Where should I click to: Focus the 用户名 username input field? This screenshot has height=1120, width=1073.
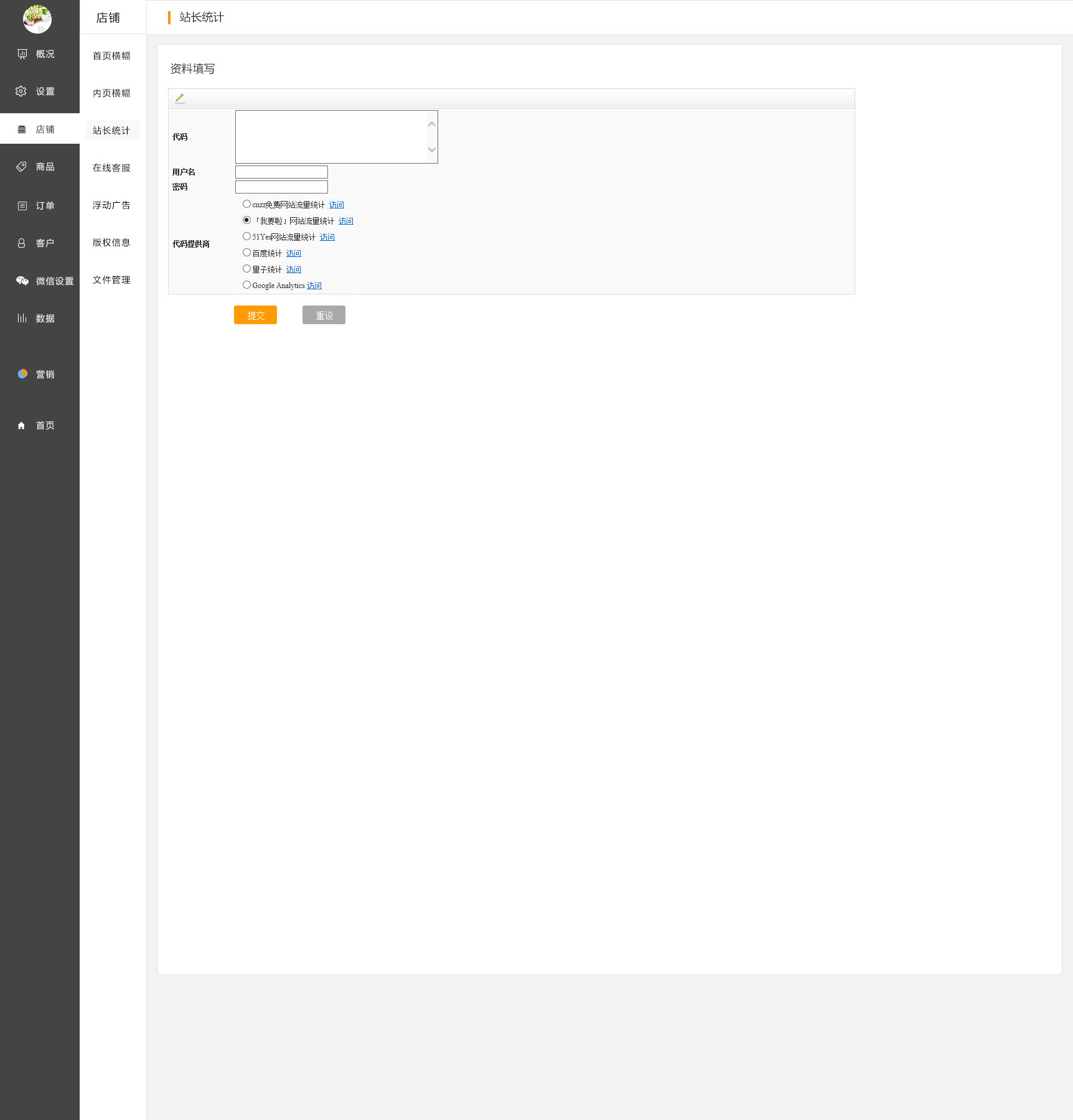(281, 172)
